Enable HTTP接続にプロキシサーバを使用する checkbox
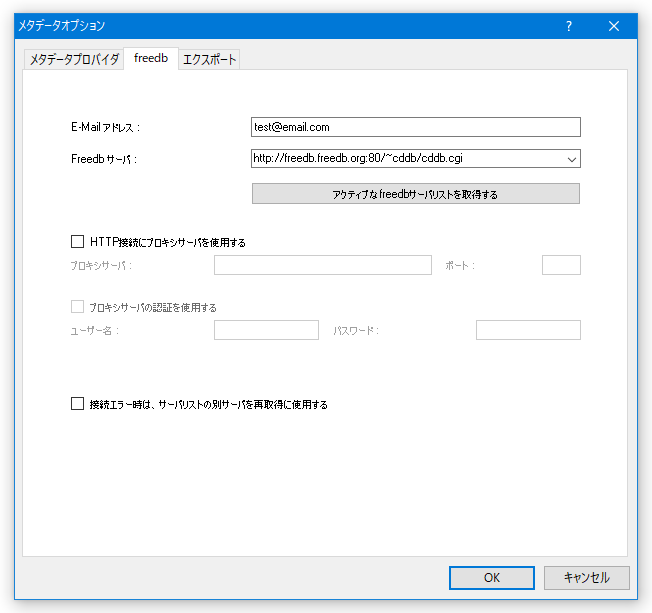Screen dimensions: 652x613 coord(77,242)
